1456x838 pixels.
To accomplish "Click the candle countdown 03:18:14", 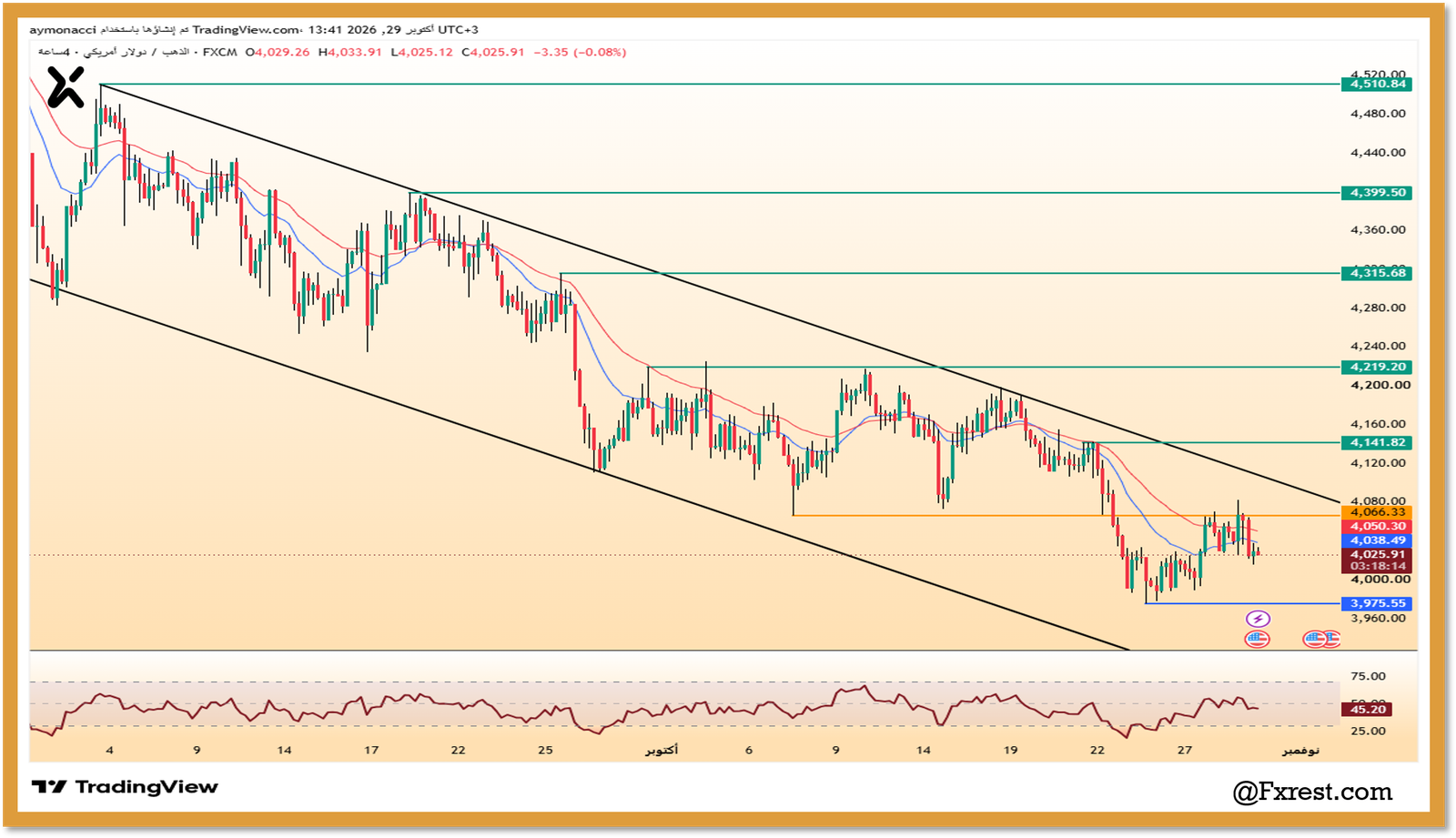I will point(1377,566).
